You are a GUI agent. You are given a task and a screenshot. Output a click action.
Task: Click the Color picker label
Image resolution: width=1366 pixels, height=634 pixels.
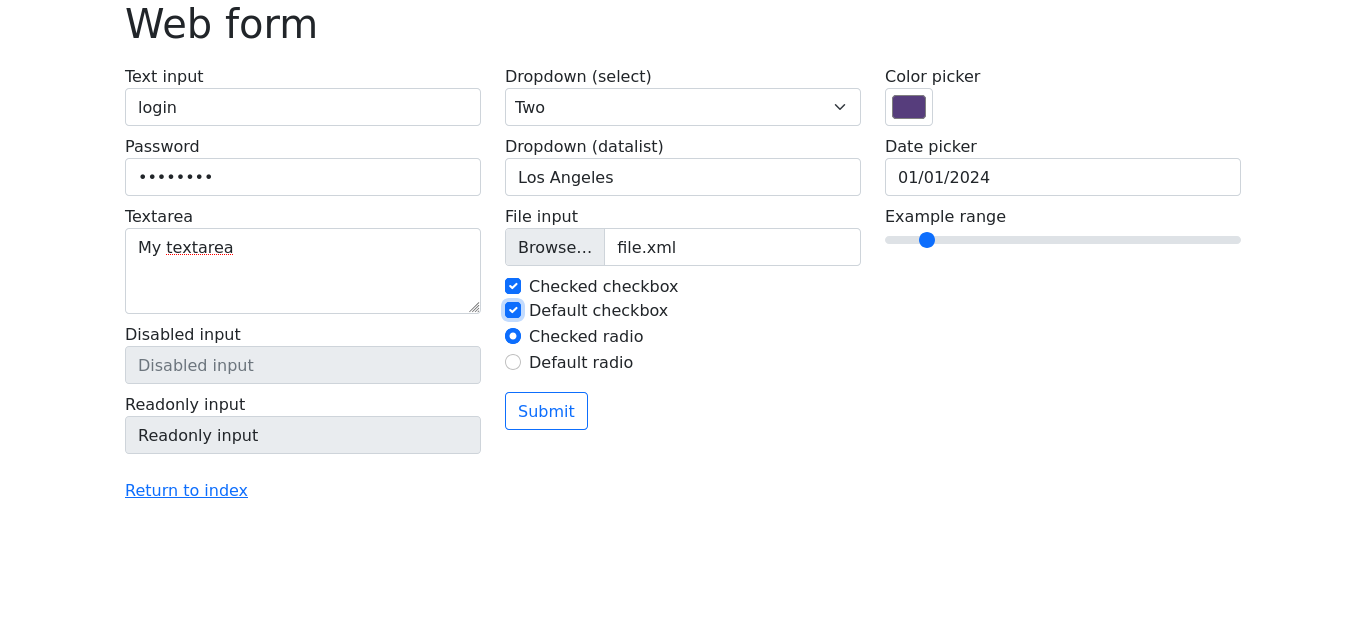point(932,76)
